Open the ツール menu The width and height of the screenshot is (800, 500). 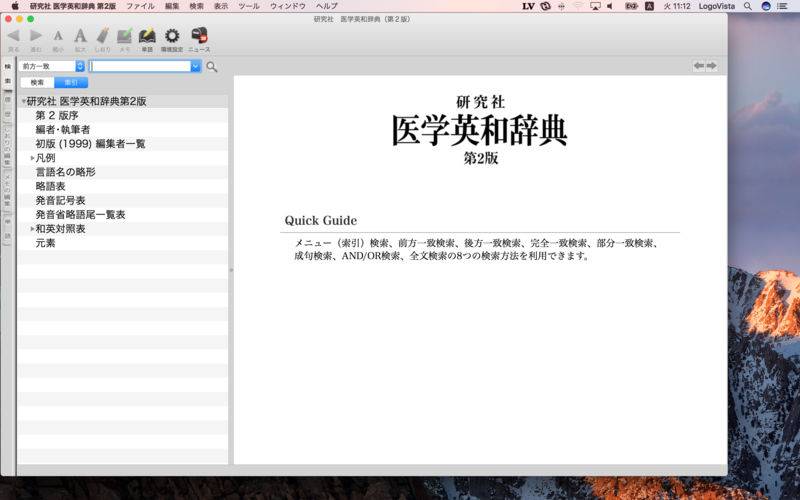coord(249,6)
